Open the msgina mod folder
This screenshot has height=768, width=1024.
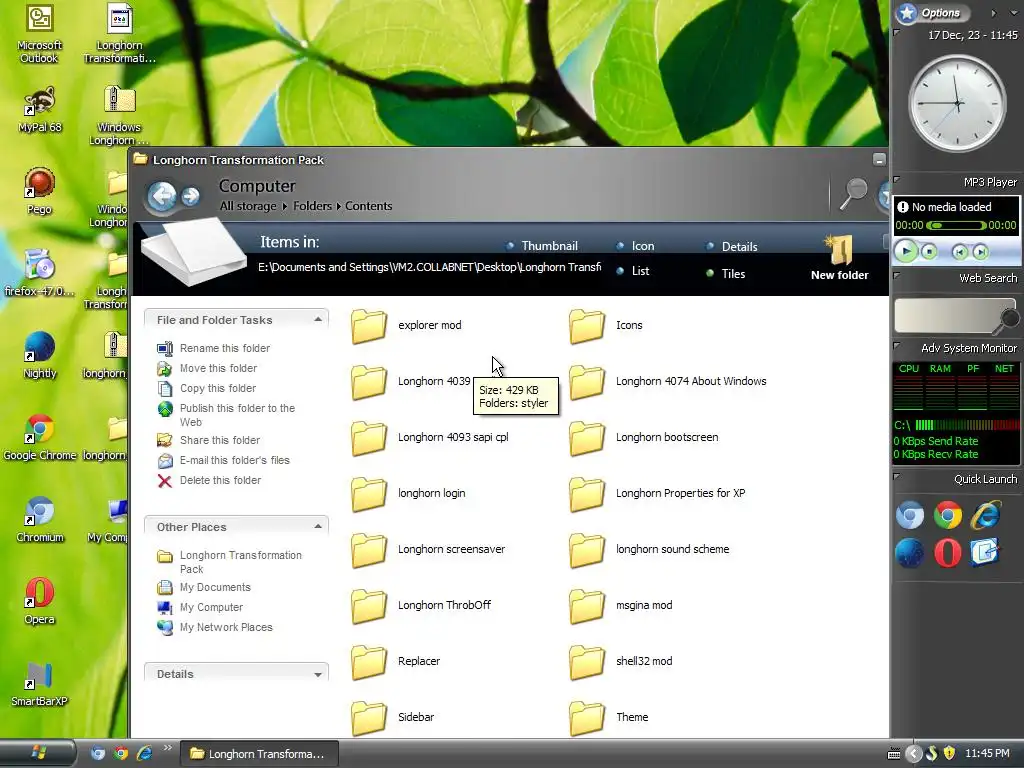pyautogui.click(x=620, y=605)
